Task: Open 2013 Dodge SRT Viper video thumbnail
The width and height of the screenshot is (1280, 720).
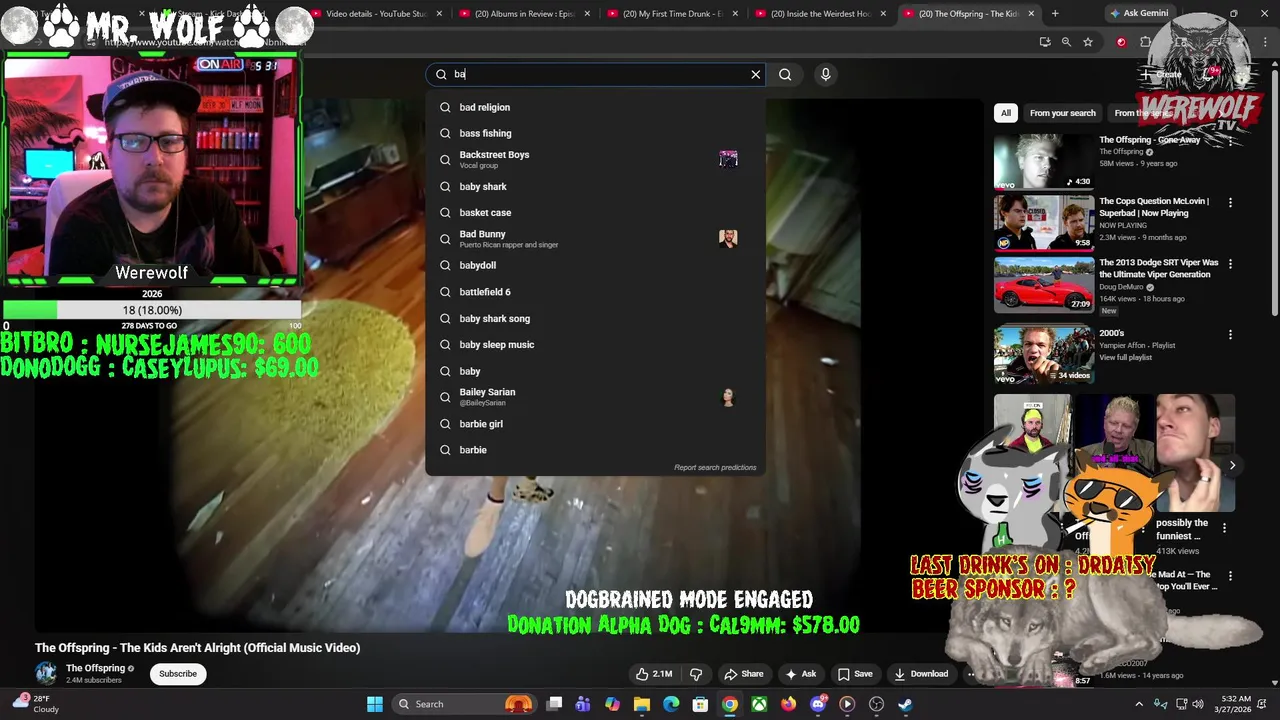Action: pyautogui.click(x=1044, y=284)
